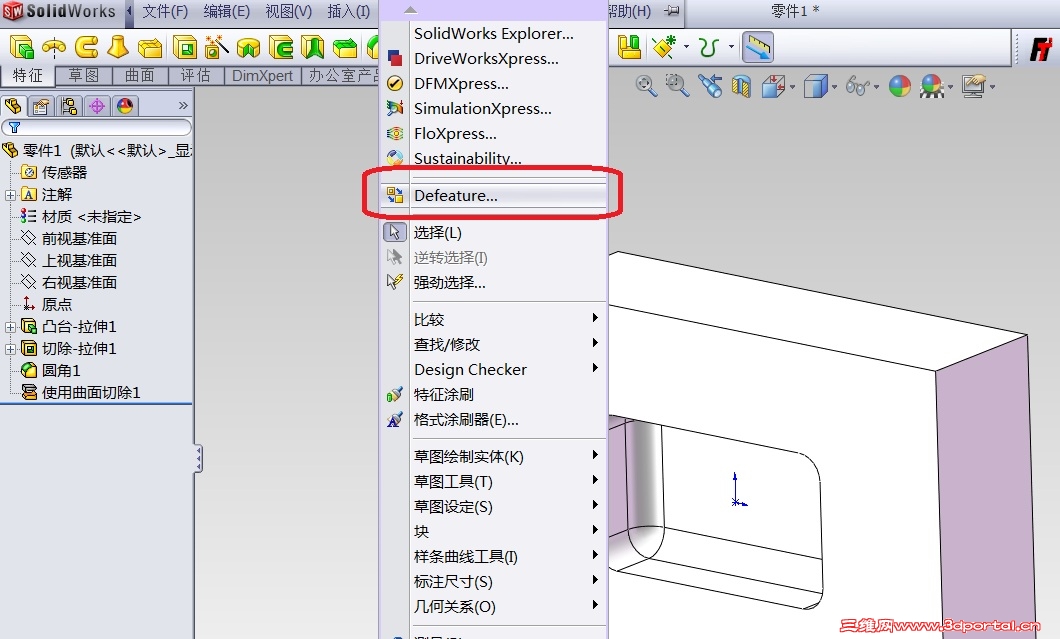Open the View Orientation dropdown arrow

(792, 87)
